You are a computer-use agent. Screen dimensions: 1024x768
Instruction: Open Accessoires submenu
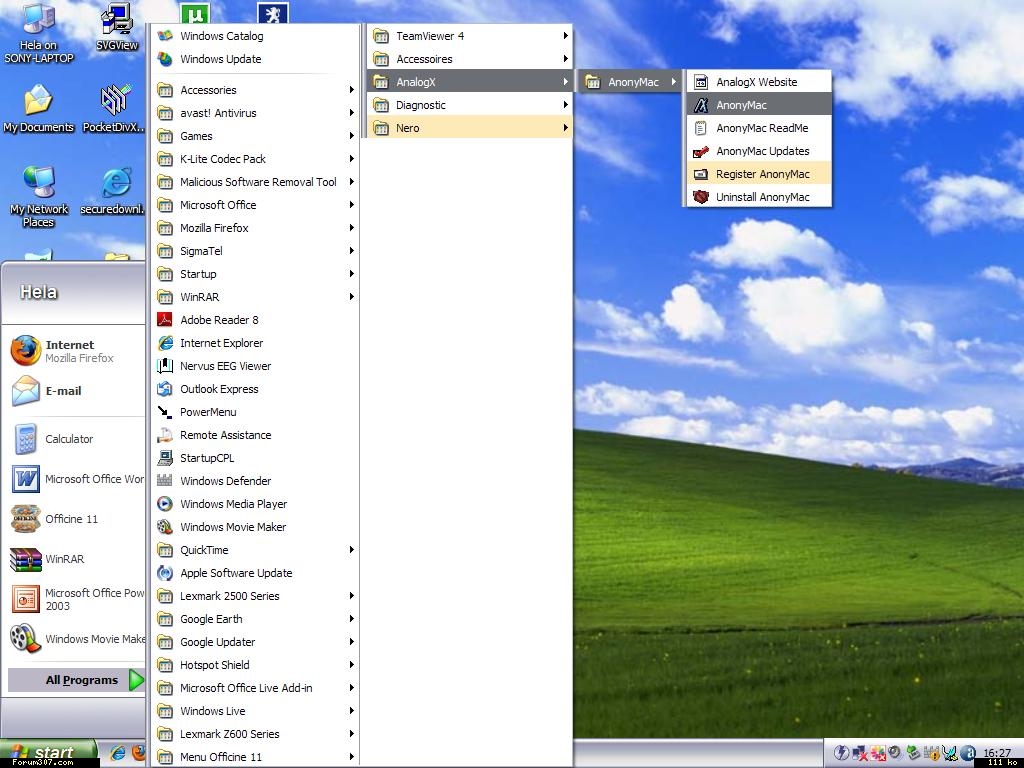[x=470, y=59]
